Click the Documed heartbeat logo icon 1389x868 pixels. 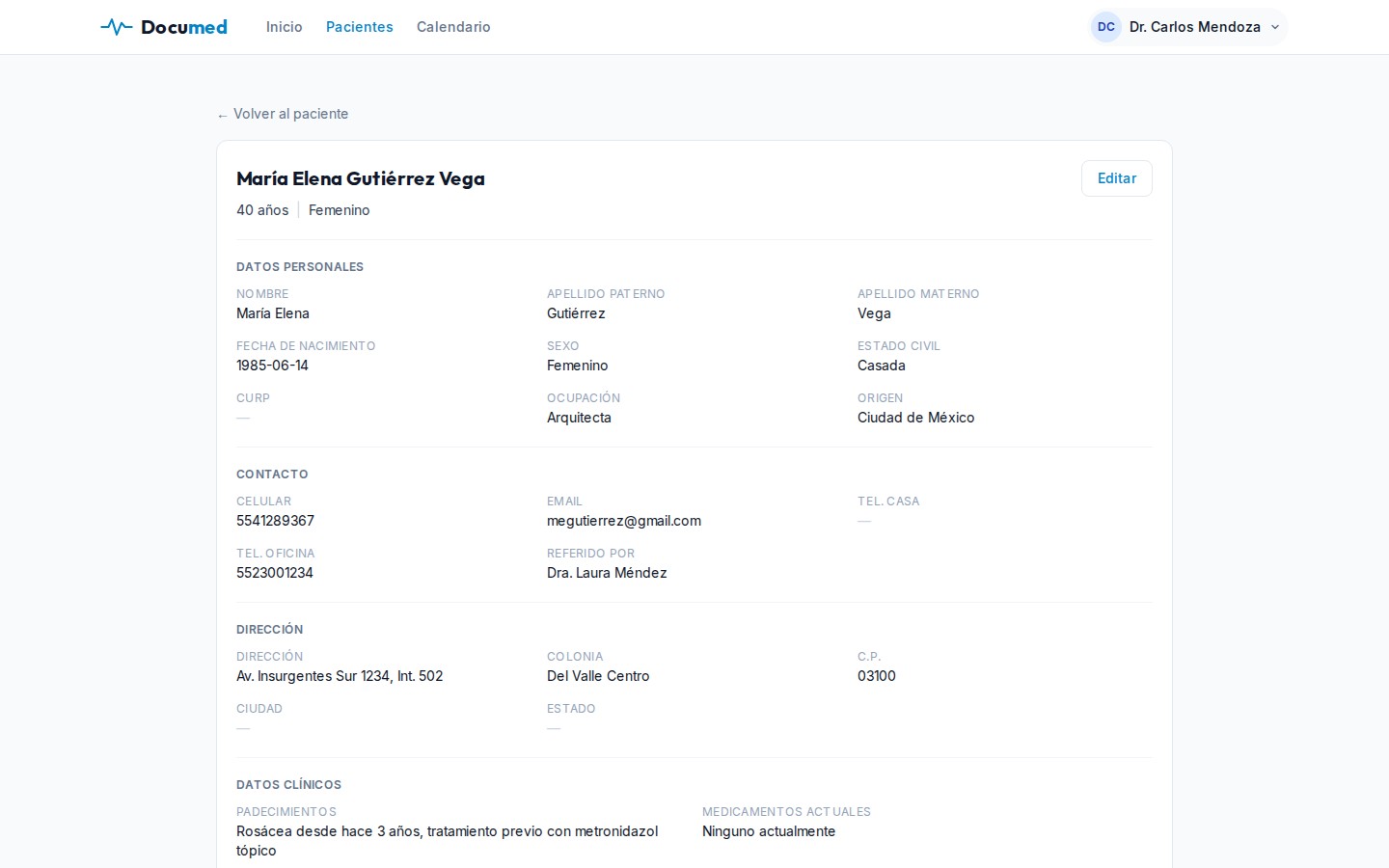click(117, 27)
